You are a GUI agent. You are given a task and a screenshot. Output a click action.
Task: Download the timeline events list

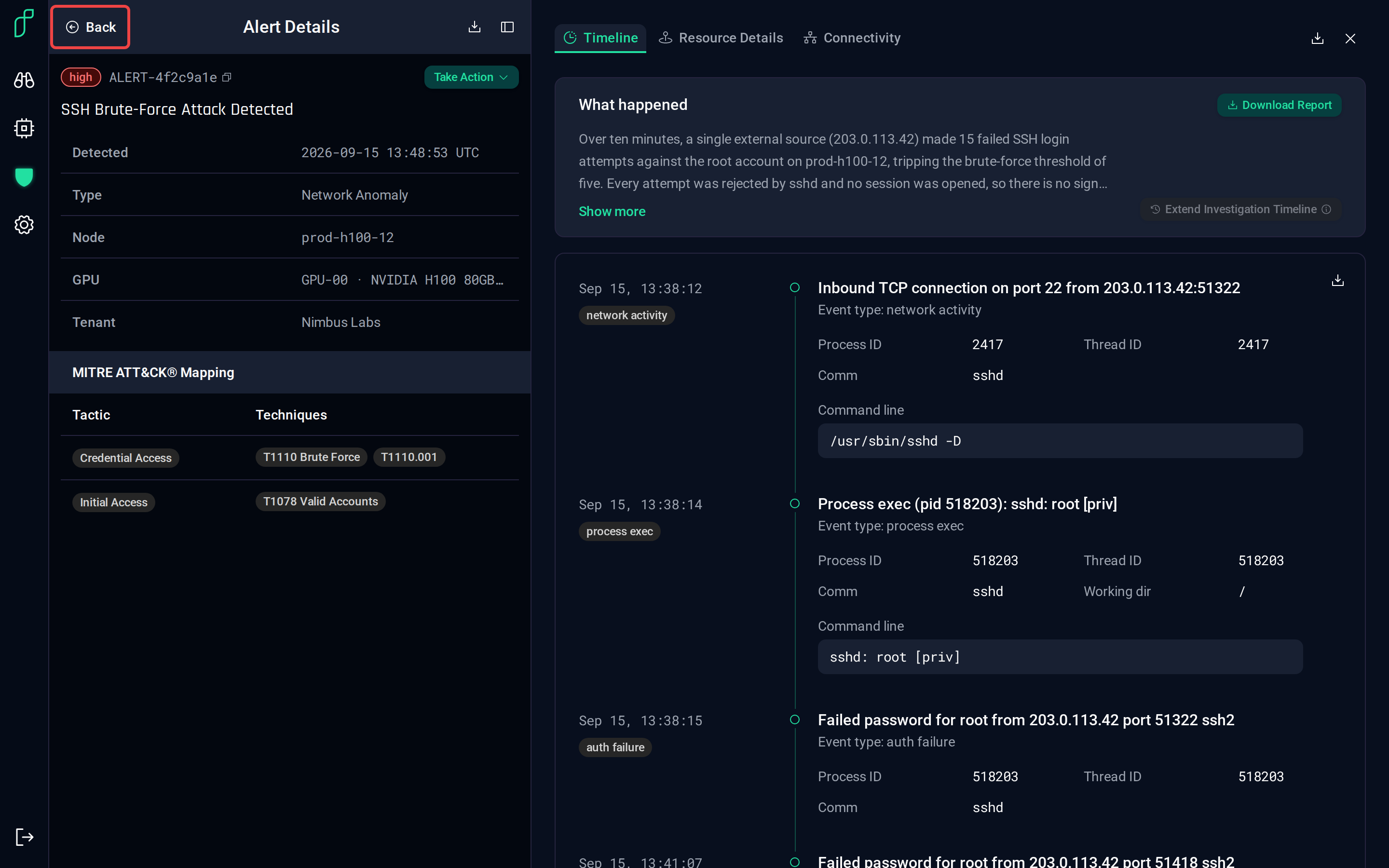(1338, 280)
